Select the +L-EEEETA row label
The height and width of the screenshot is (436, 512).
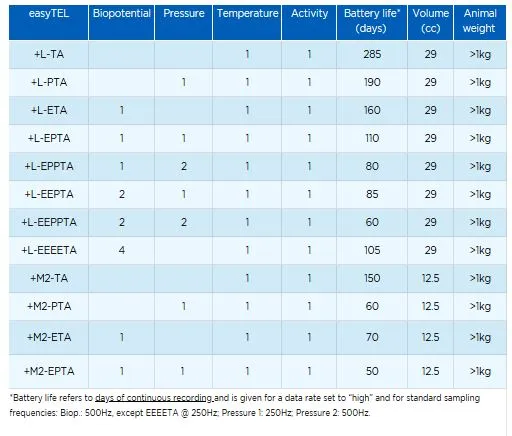(x=49, y=250)
